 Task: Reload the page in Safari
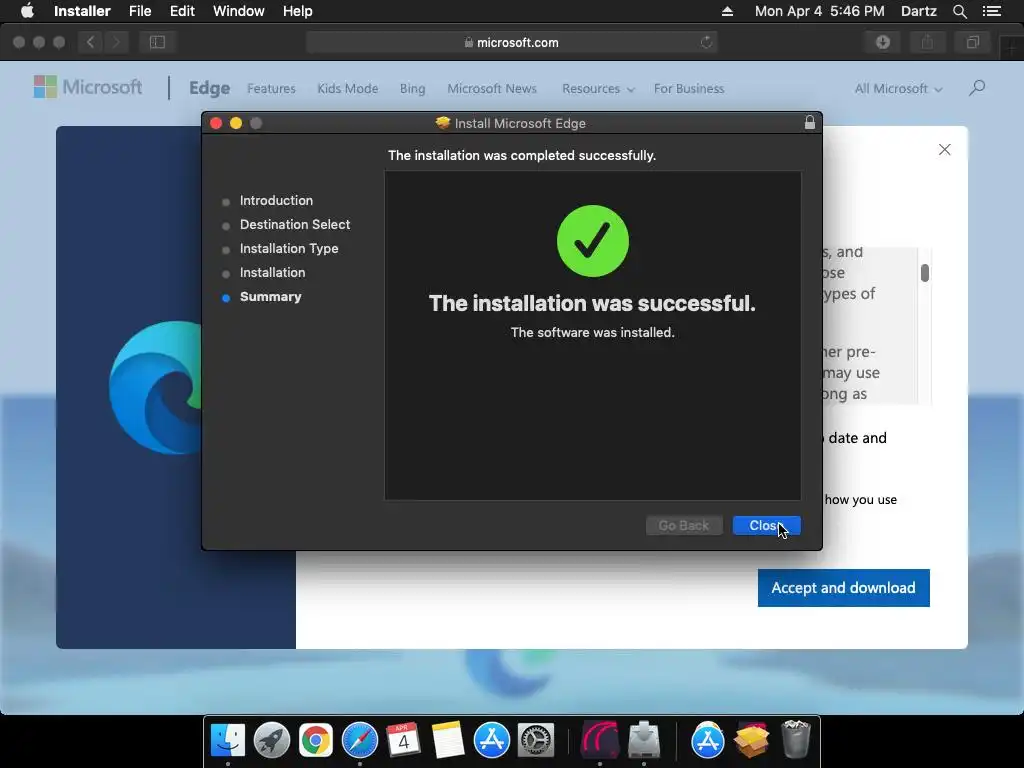click(x=706, y=42)
